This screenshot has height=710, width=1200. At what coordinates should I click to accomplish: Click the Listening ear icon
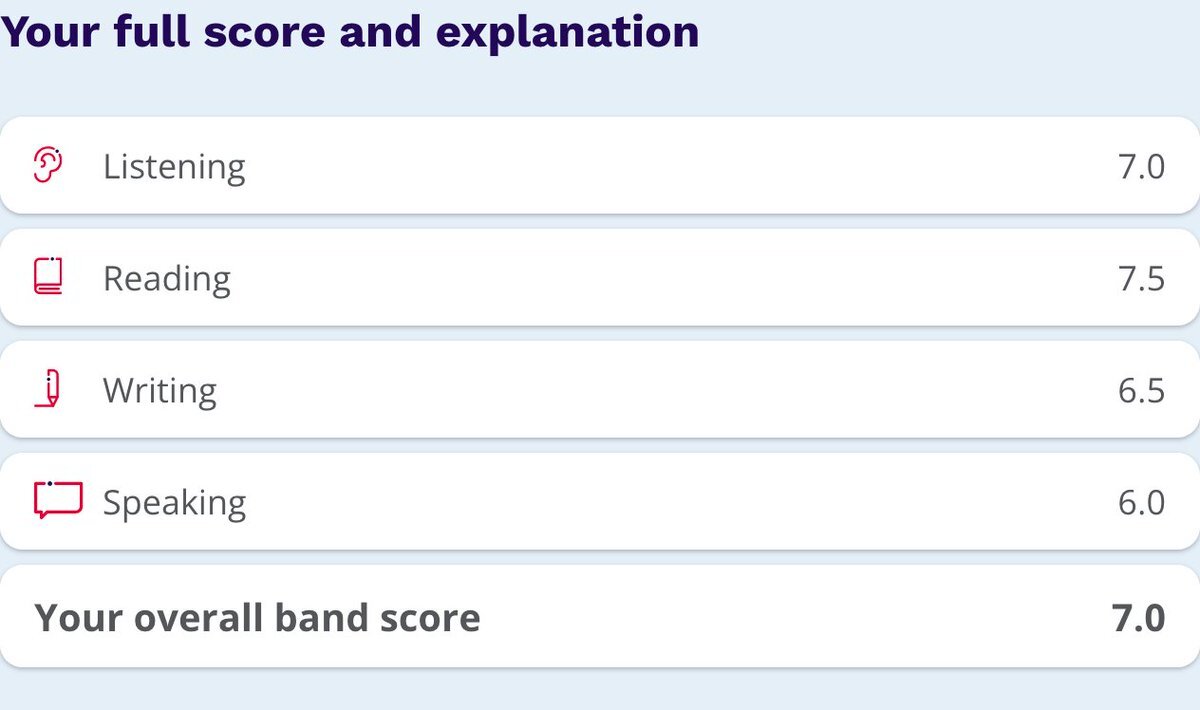[48, 165]
